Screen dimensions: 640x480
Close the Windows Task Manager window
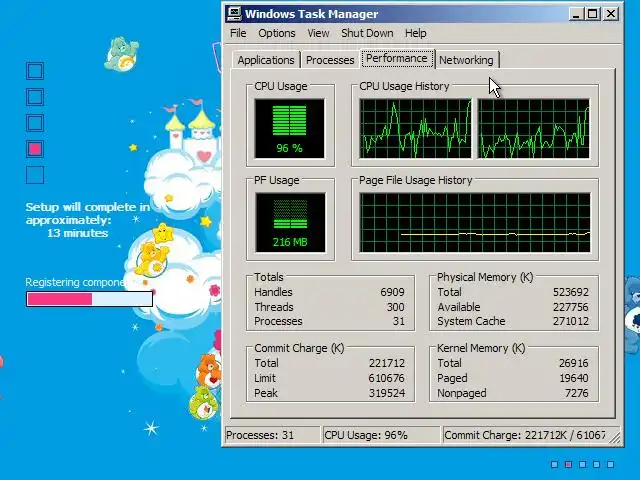[611, 14]
